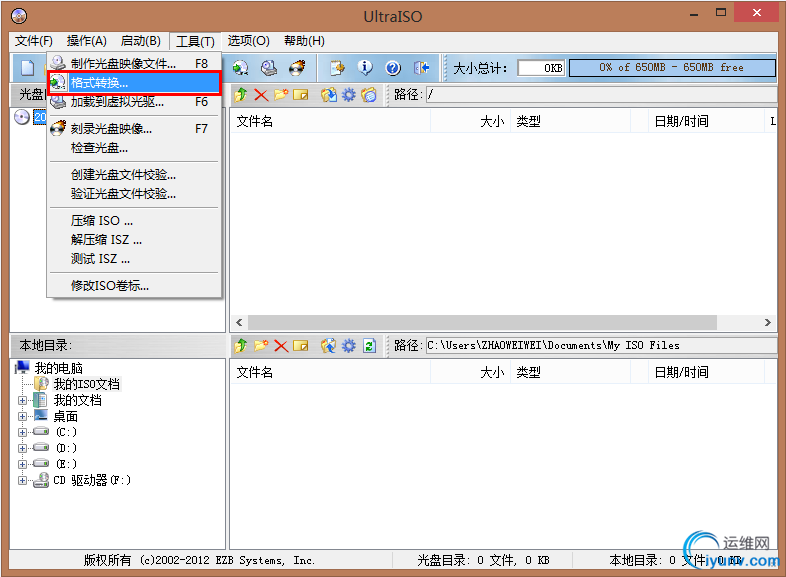Click the folder view icon beside disc path
This screenshot has width=786, height=577.
(x=368, y=94)
